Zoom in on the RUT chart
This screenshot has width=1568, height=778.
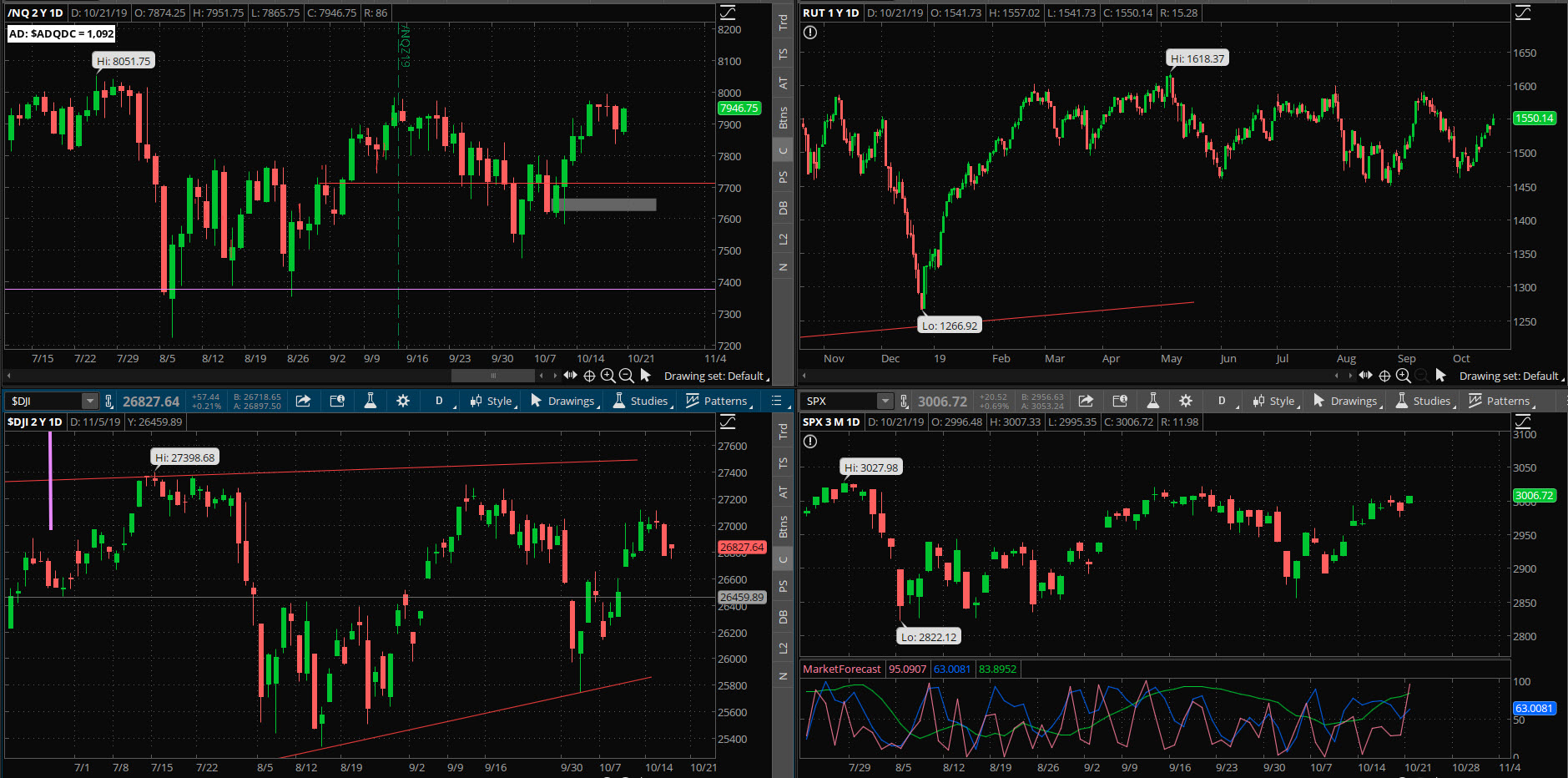point(1403,376)
